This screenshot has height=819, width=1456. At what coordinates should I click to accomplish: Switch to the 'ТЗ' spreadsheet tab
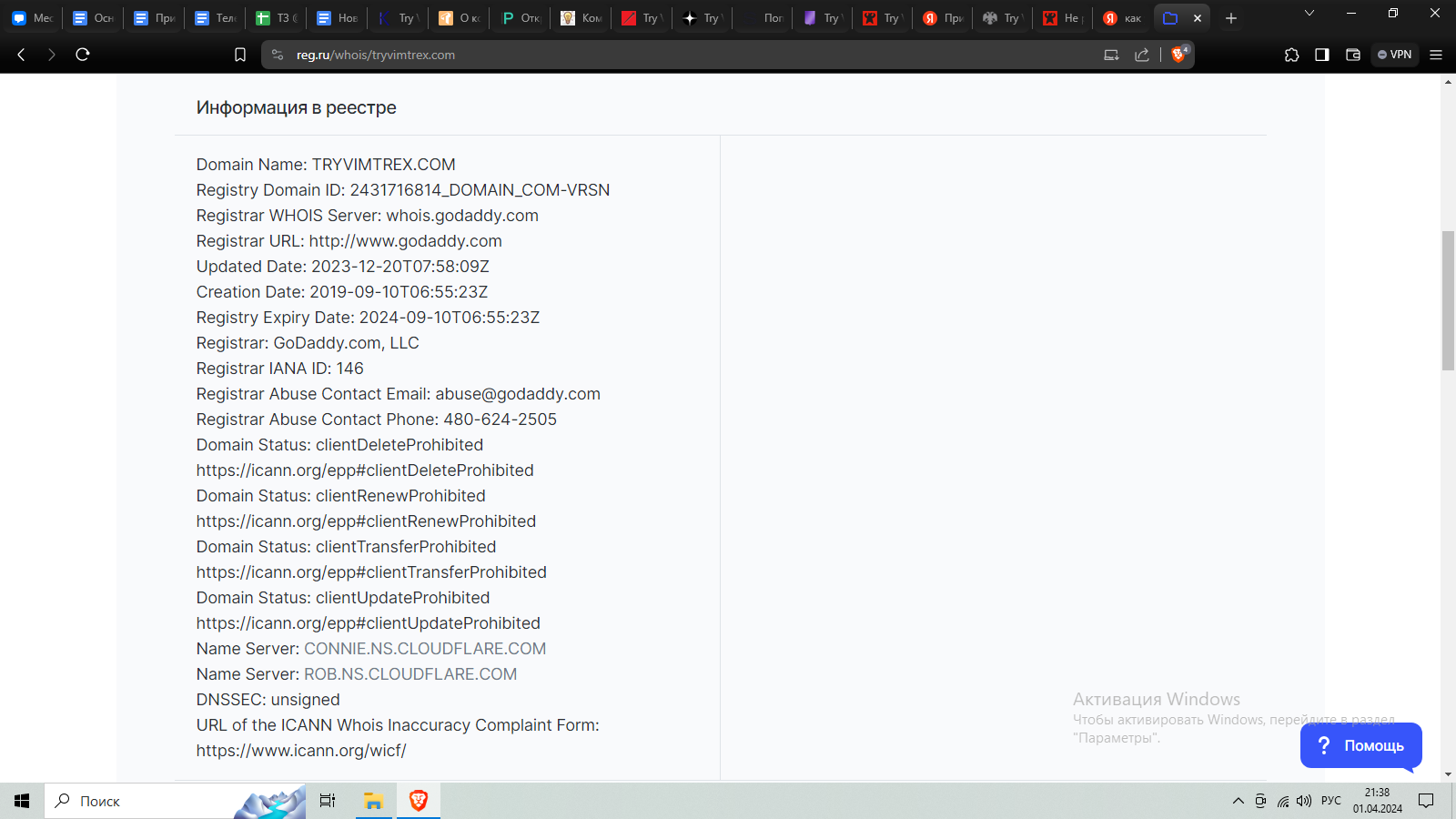tap(276, 18)
